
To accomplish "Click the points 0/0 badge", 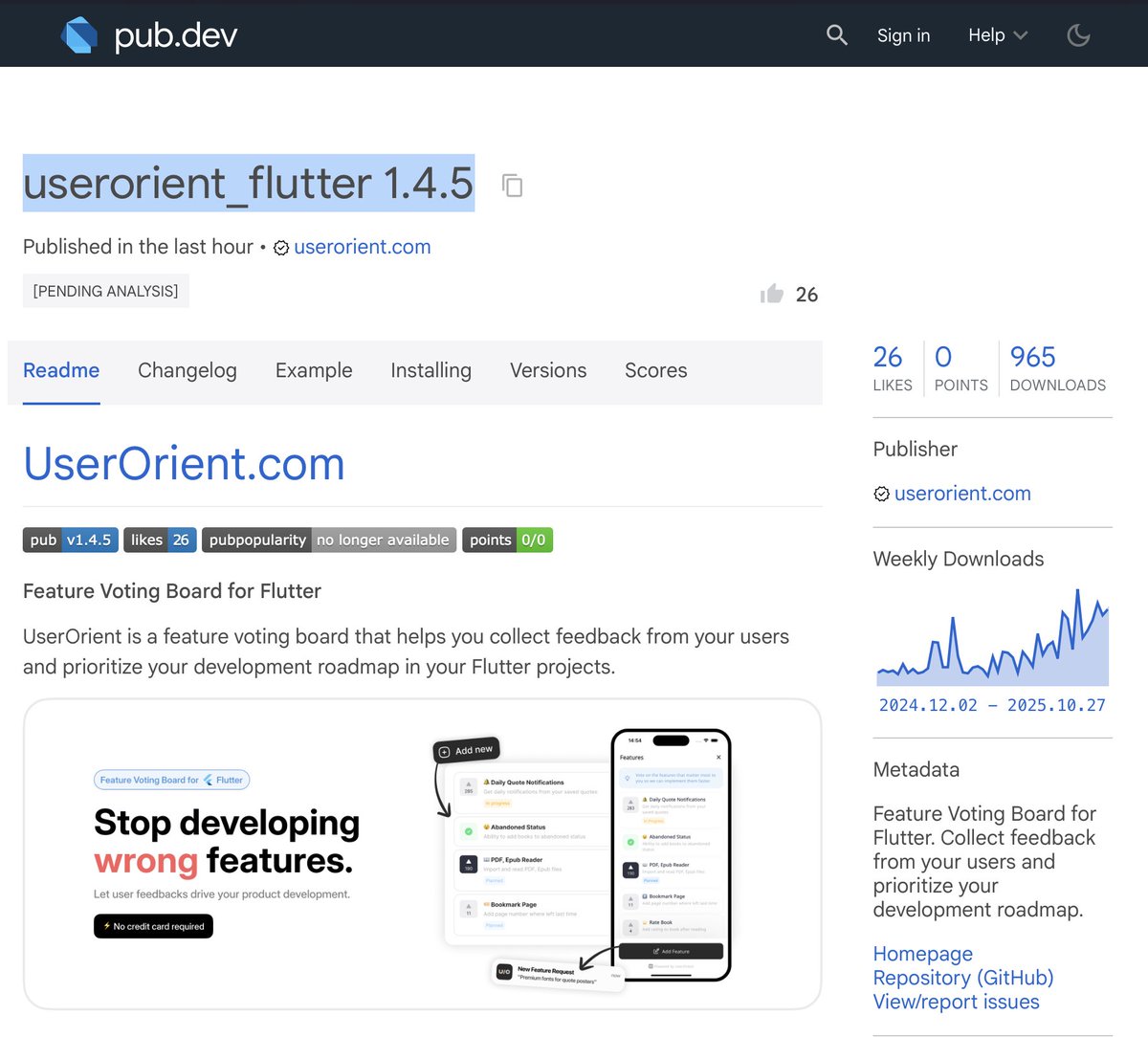I will pyautogui.click(x=507, y=540).
